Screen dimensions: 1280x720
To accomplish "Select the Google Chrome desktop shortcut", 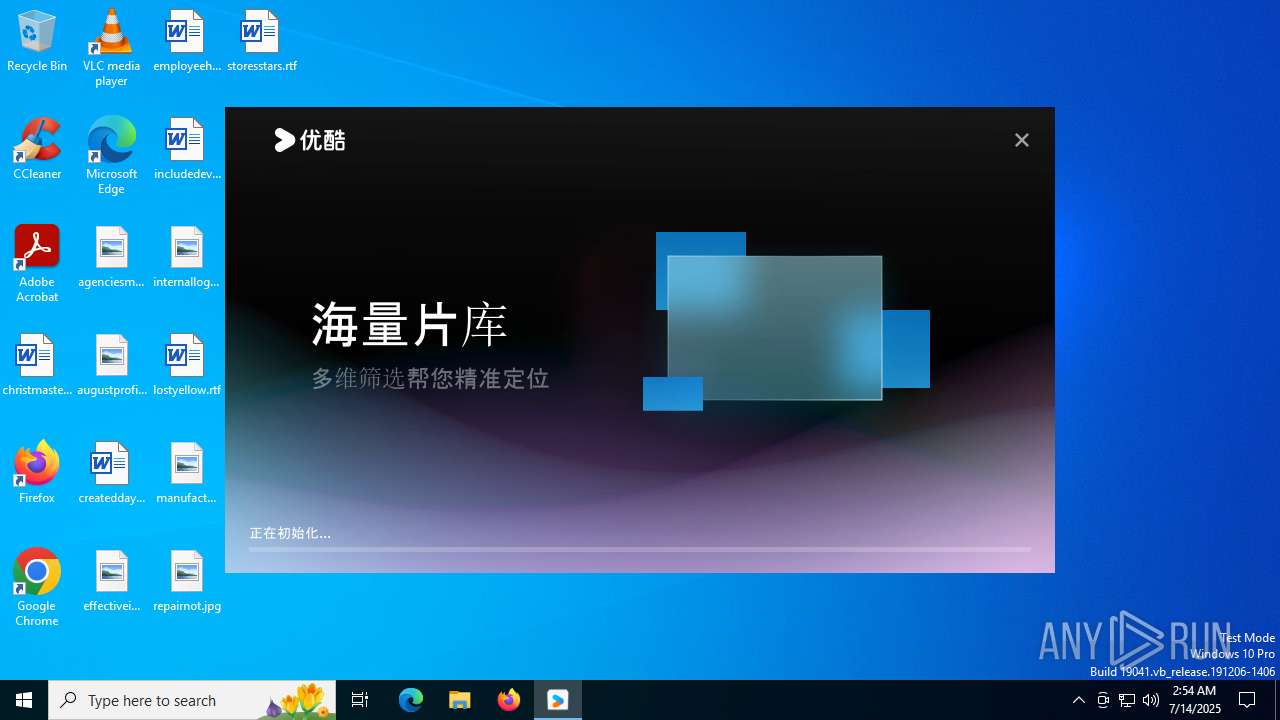I will point(37,588).
